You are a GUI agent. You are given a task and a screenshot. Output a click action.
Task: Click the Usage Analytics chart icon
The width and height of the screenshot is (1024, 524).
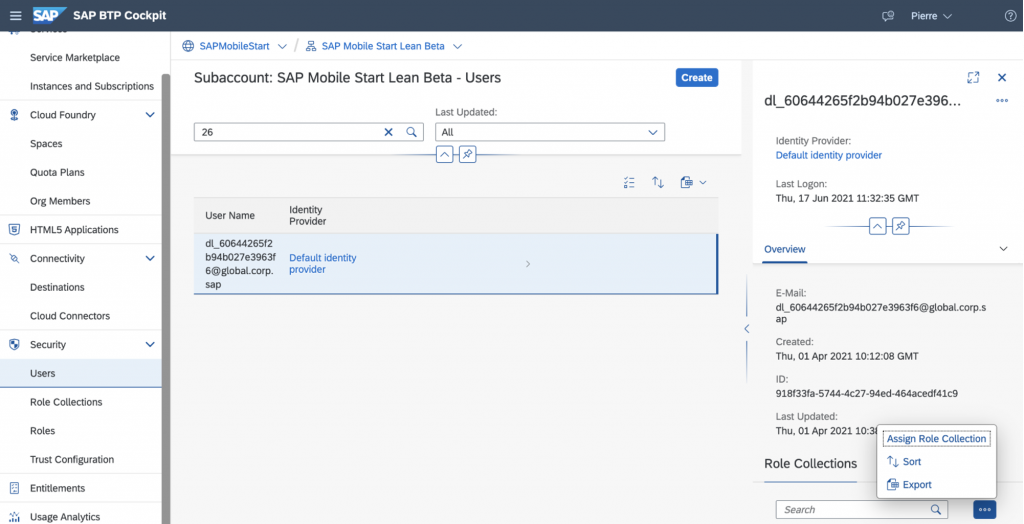(14, 517)
